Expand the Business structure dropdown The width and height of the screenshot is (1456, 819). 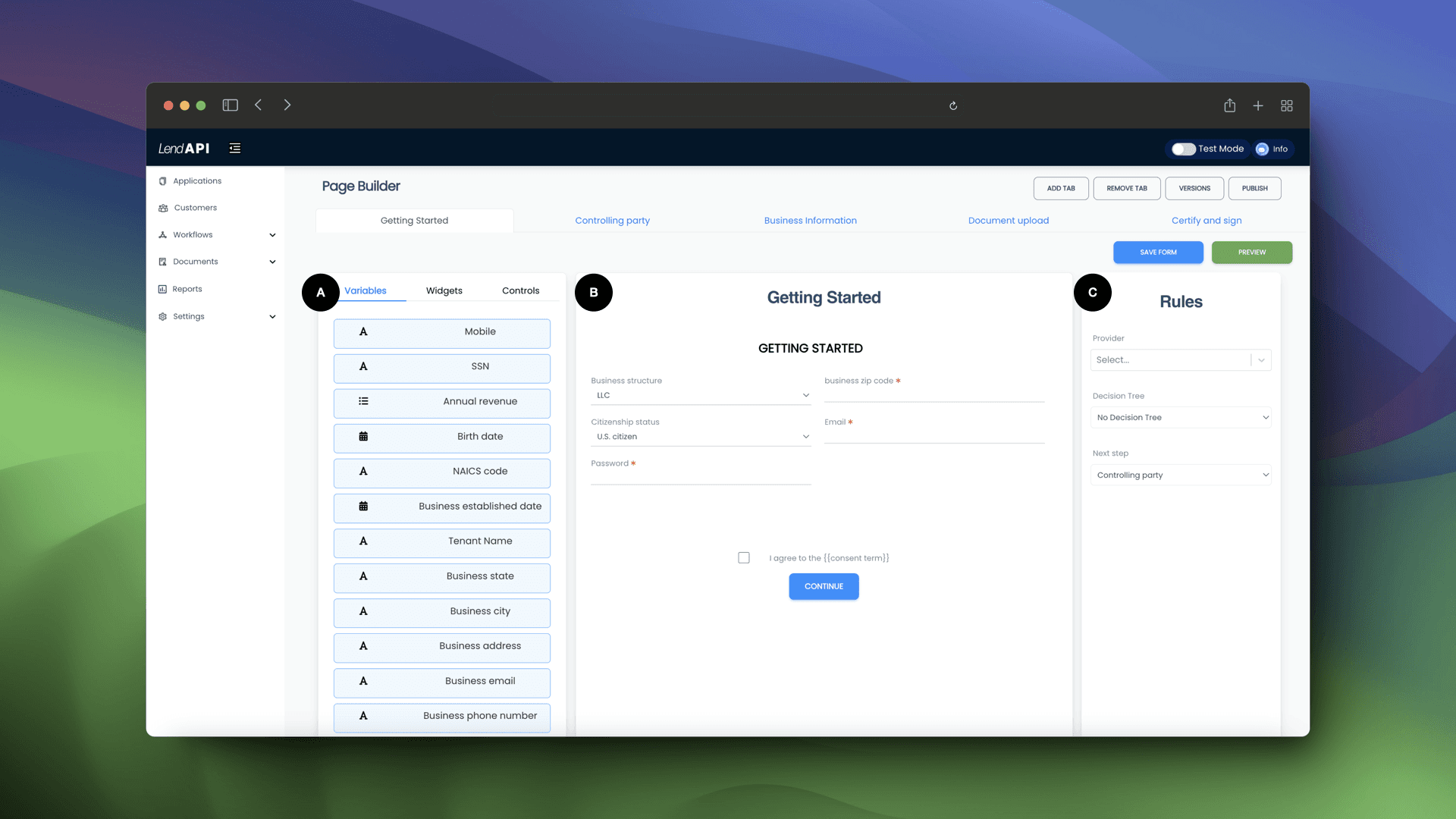pyautogui.click(x=700, y=395)
